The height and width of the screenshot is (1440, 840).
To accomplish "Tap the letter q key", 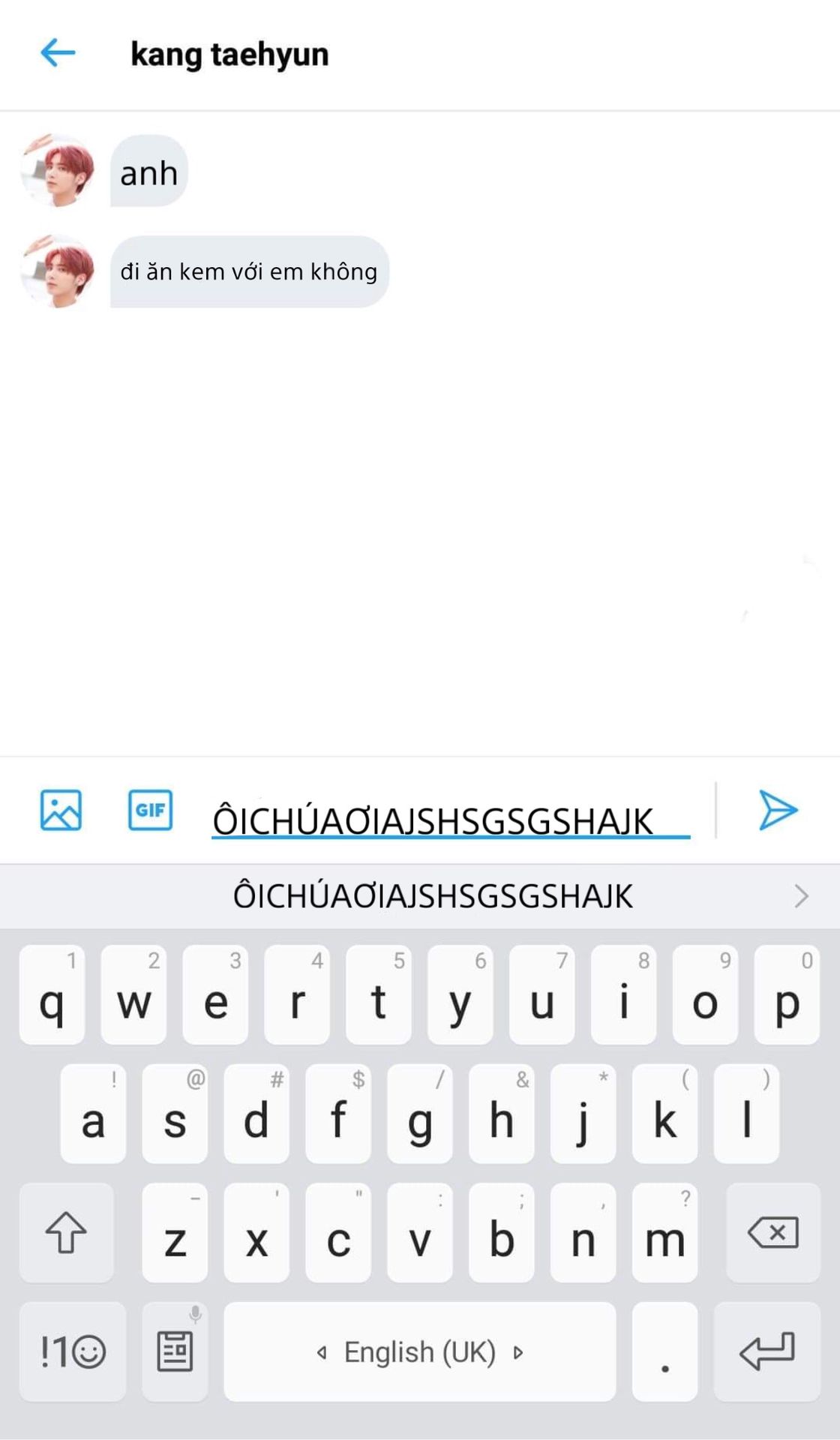I will coord(52,994).
